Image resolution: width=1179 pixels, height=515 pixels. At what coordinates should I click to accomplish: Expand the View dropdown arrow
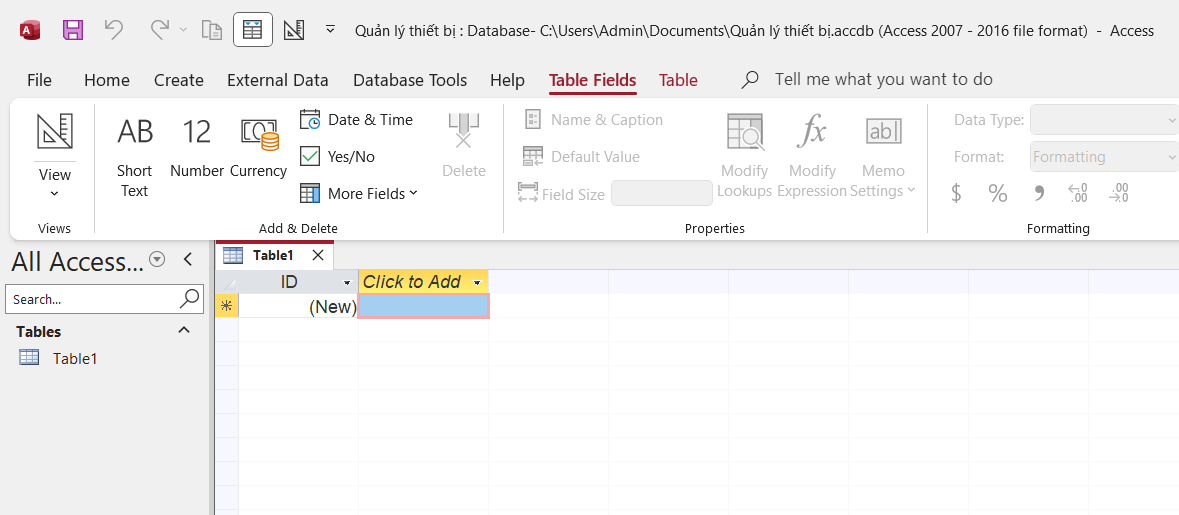coord(55,194)
